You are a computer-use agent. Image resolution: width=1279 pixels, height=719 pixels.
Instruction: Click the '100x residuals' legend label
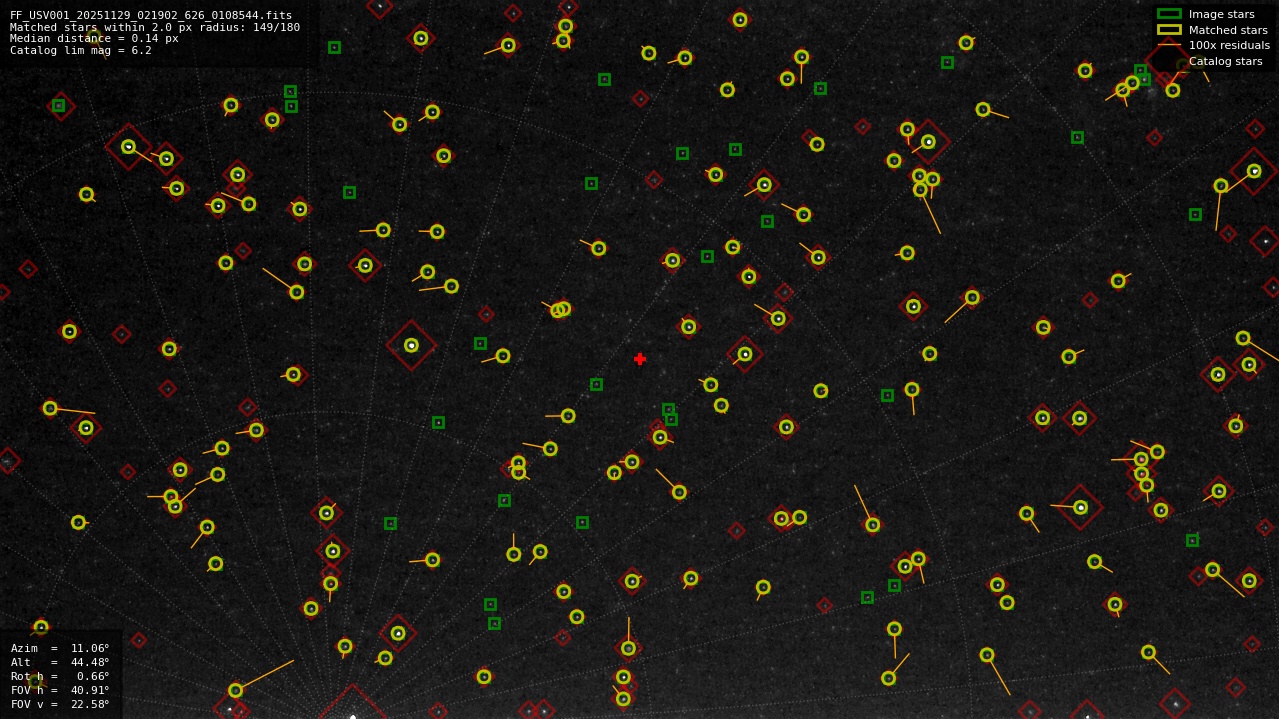tap(1229, 45)
